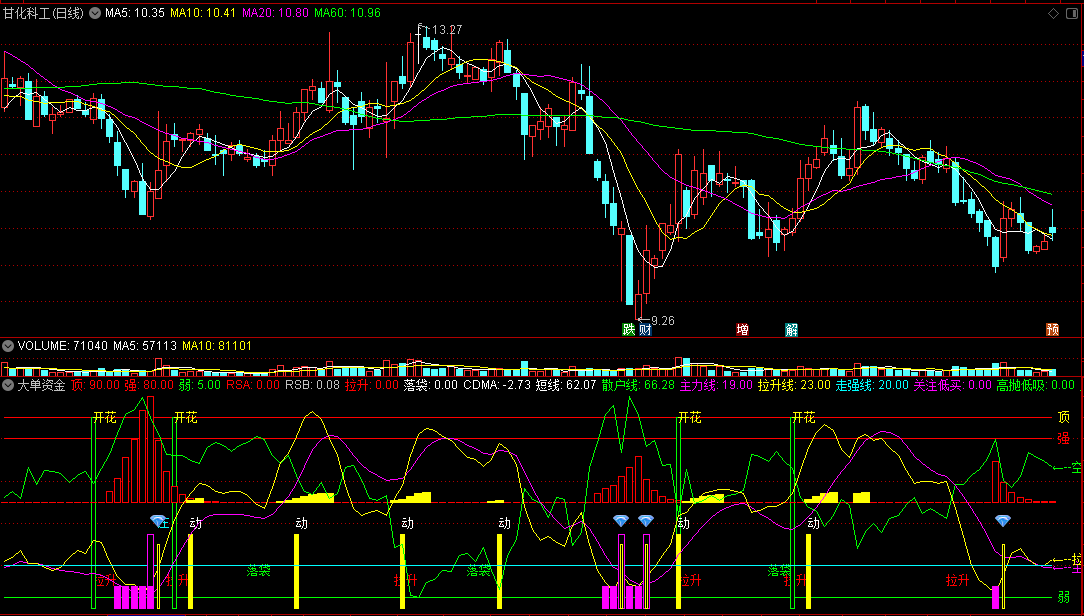Click the volume MA5: 57113 label

coord(145,346)
